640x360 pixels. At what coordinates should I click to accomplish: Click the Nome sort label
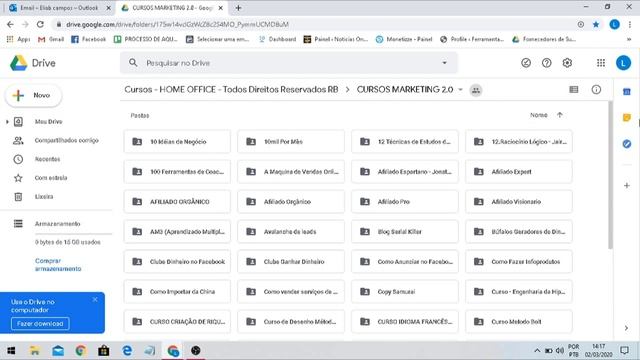click(538, 115)
